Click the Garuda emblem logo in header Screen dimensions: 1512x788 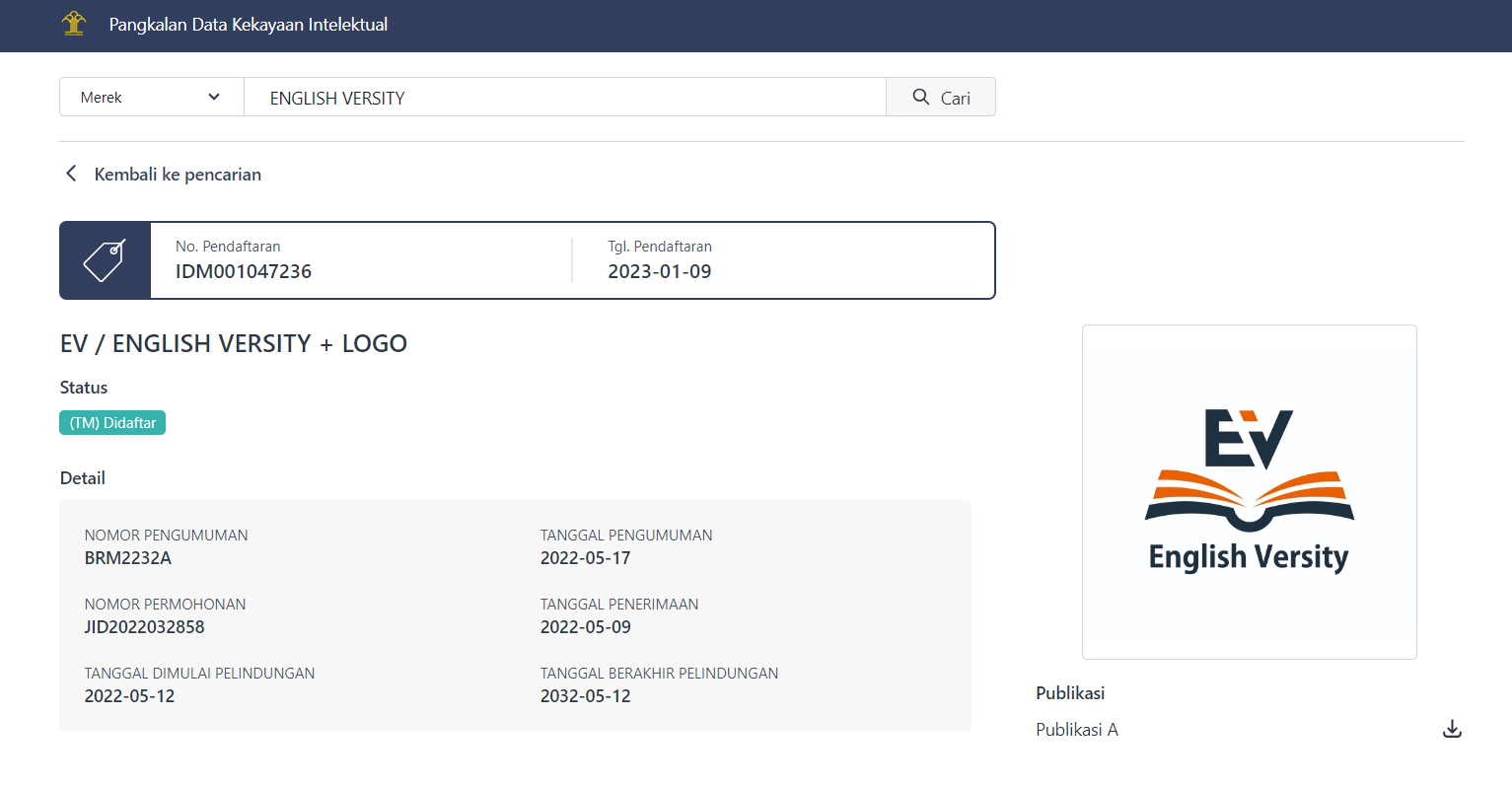click(x=74, y=24)
